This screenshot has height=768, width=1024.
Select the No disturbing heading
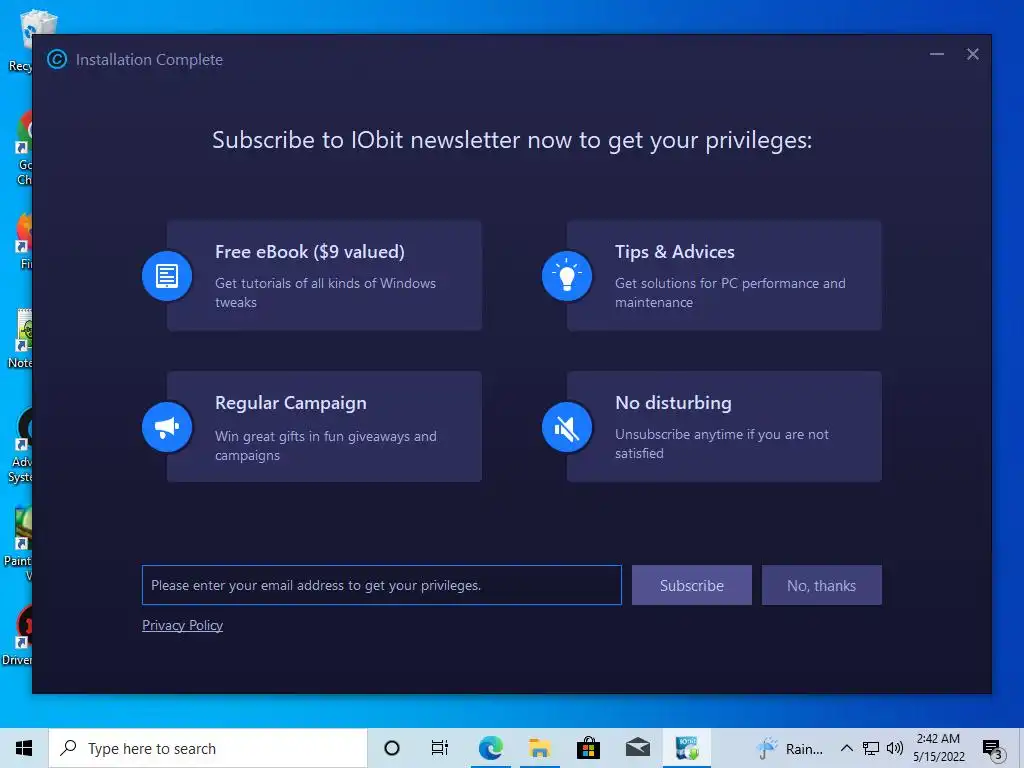(x=673, y=403)
